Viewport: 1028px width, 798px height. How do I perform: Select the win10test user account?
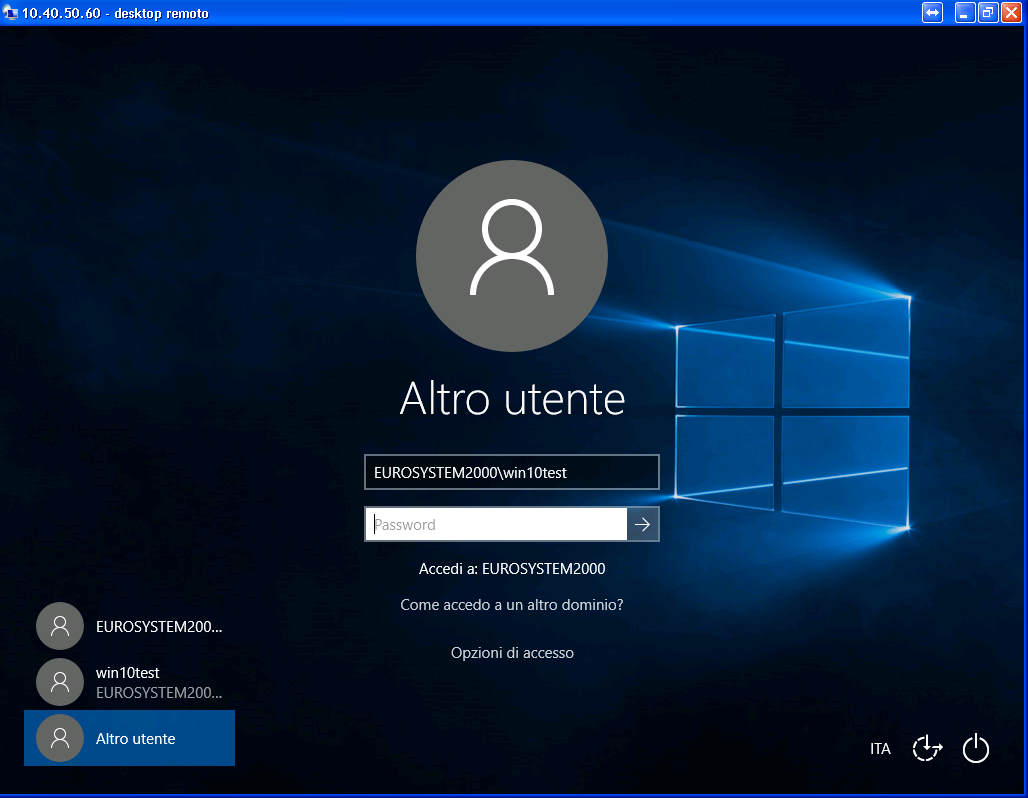click(x=130, y=682)
